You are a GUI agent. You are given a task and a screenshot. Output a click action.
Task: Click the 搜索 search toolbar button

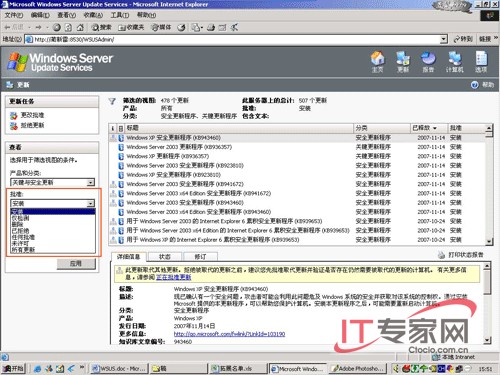click(x=101, y=27)
